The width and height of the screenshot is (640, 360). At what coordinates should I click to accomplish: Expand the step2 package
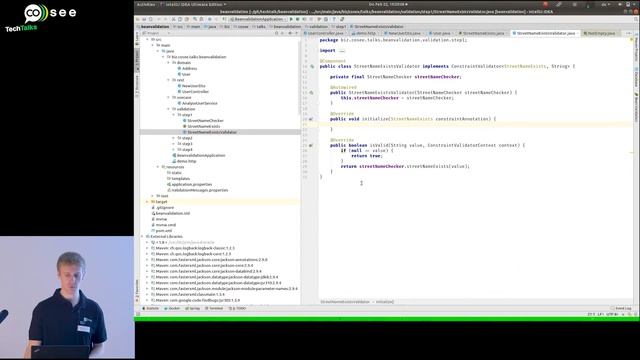pos(174,138)
